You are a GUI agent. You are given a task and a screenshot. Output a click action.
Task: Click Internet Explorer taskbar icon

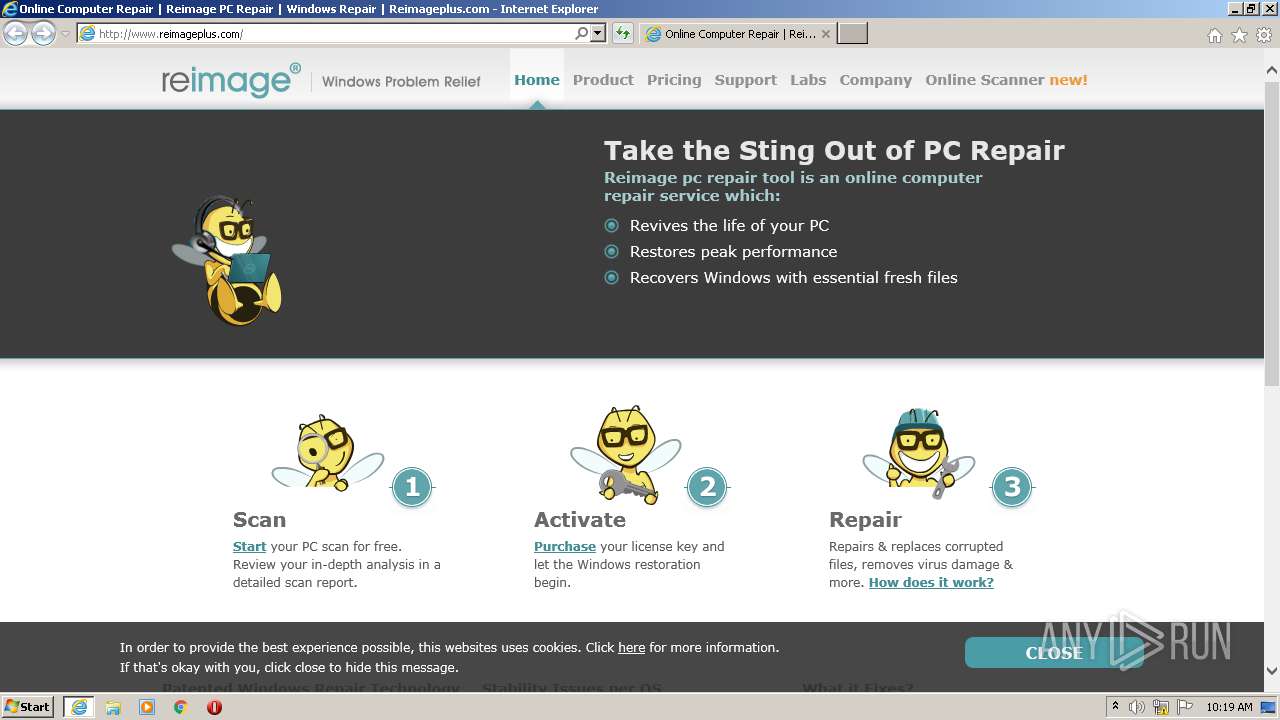pyautogui.click(x=78, y=707)
